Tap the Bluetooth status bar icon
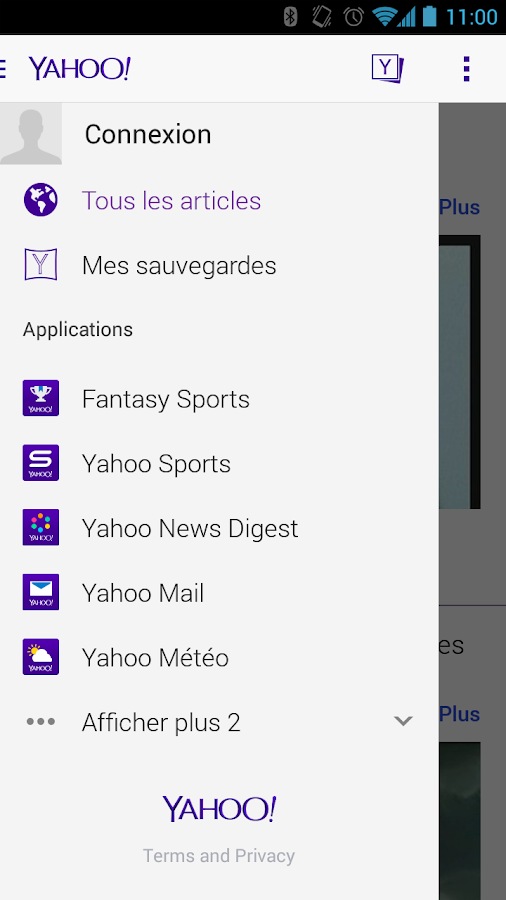 (x=291, y=17)
